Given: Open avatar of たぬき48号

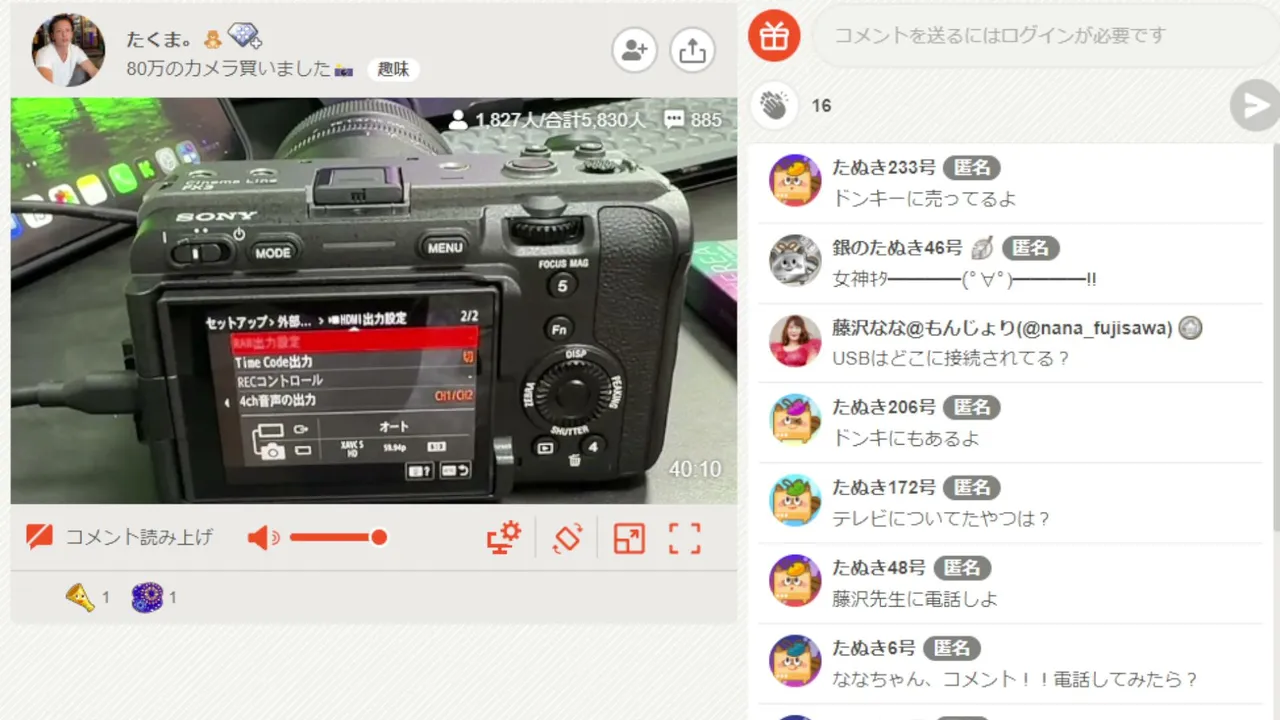Looking at the screenshot, I should (795, 581).
